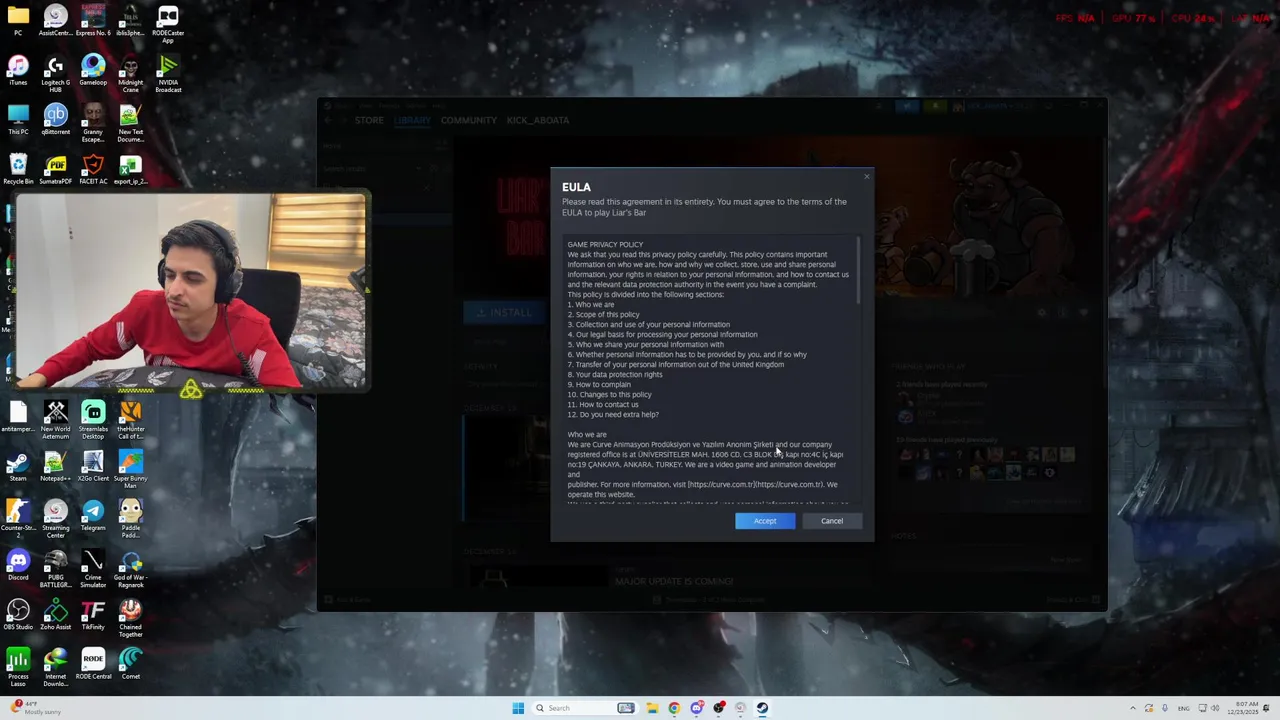
Task: Open PUBG BATTLEGROUNDS shortcut
Action: pos(55,569)
